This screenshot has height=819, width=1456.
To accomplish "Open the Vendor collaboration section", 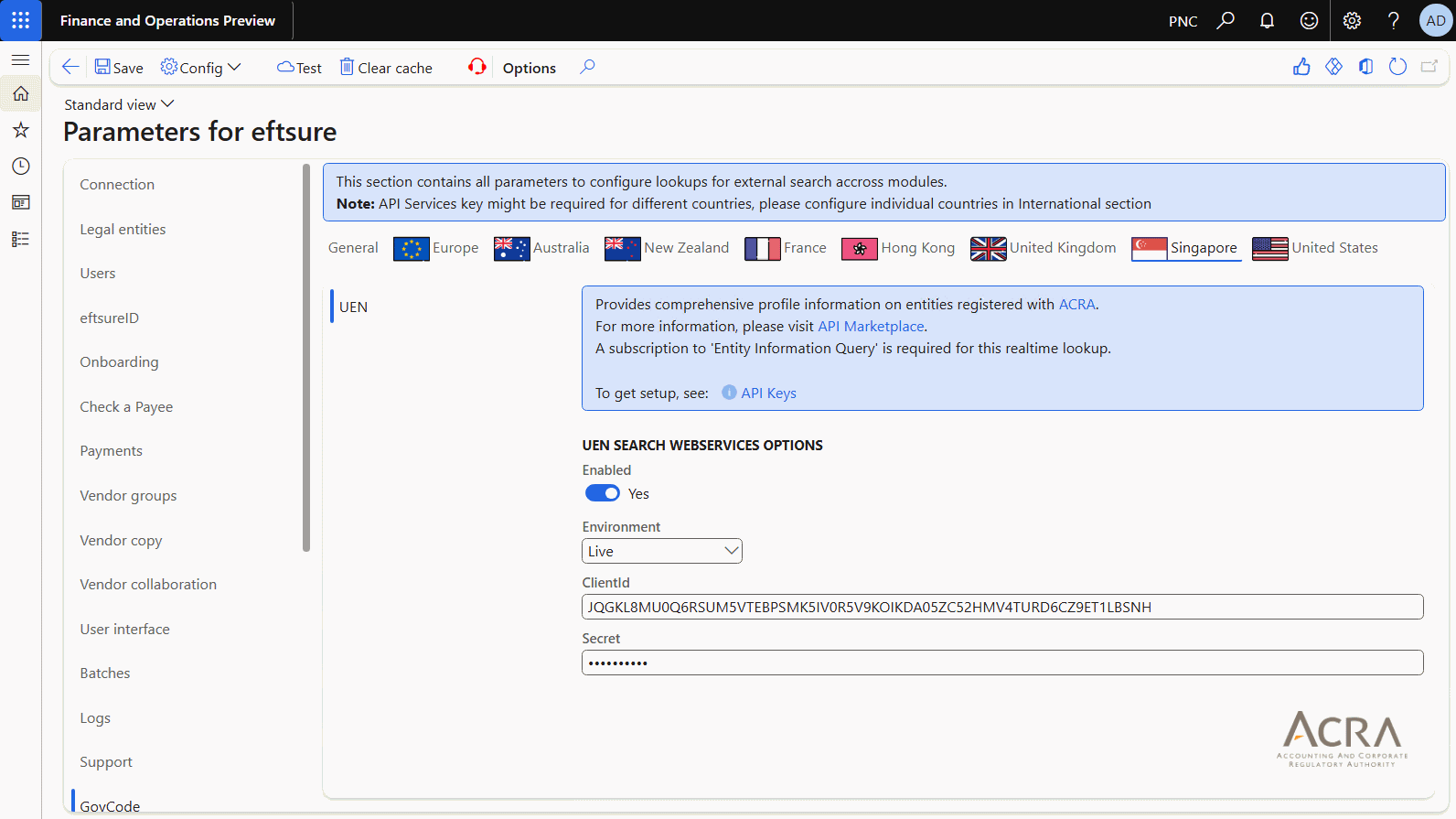I will coord(148,585).
